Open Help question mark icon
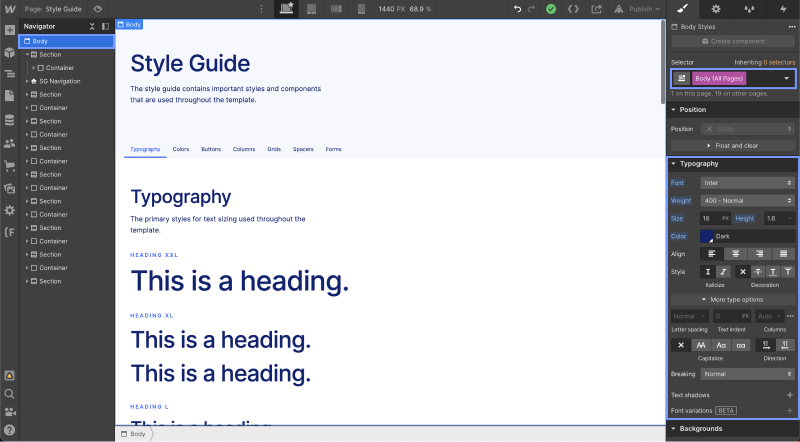Image resolution: width=800 pixels, height=442 pixels. tap(10, 430)
